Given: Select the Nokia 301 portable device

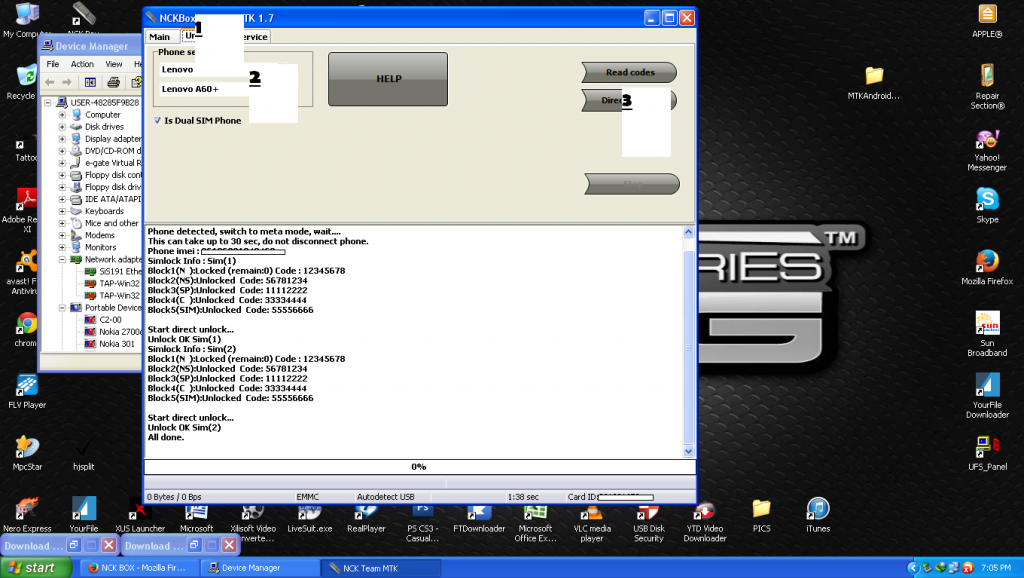Looking at the screenshot, I should tap(116, 343).
